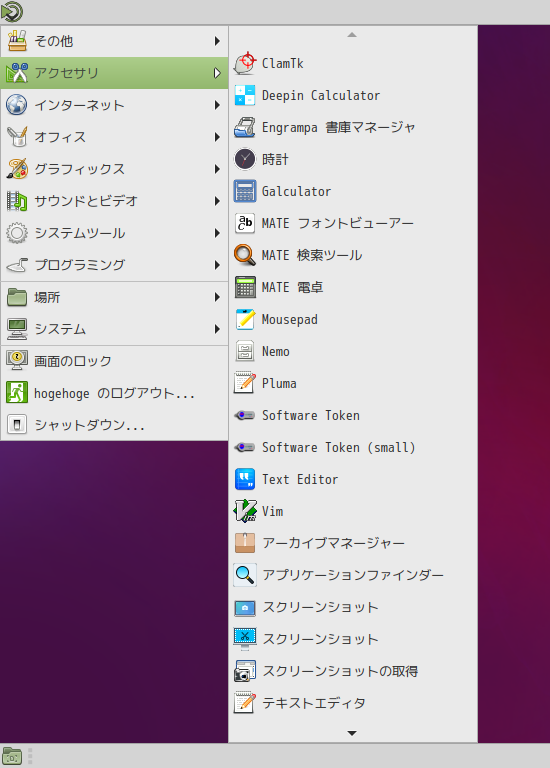Open the プログラミング menu category
The height and width of the screenshot is (768, 550).
click(115, 265)
